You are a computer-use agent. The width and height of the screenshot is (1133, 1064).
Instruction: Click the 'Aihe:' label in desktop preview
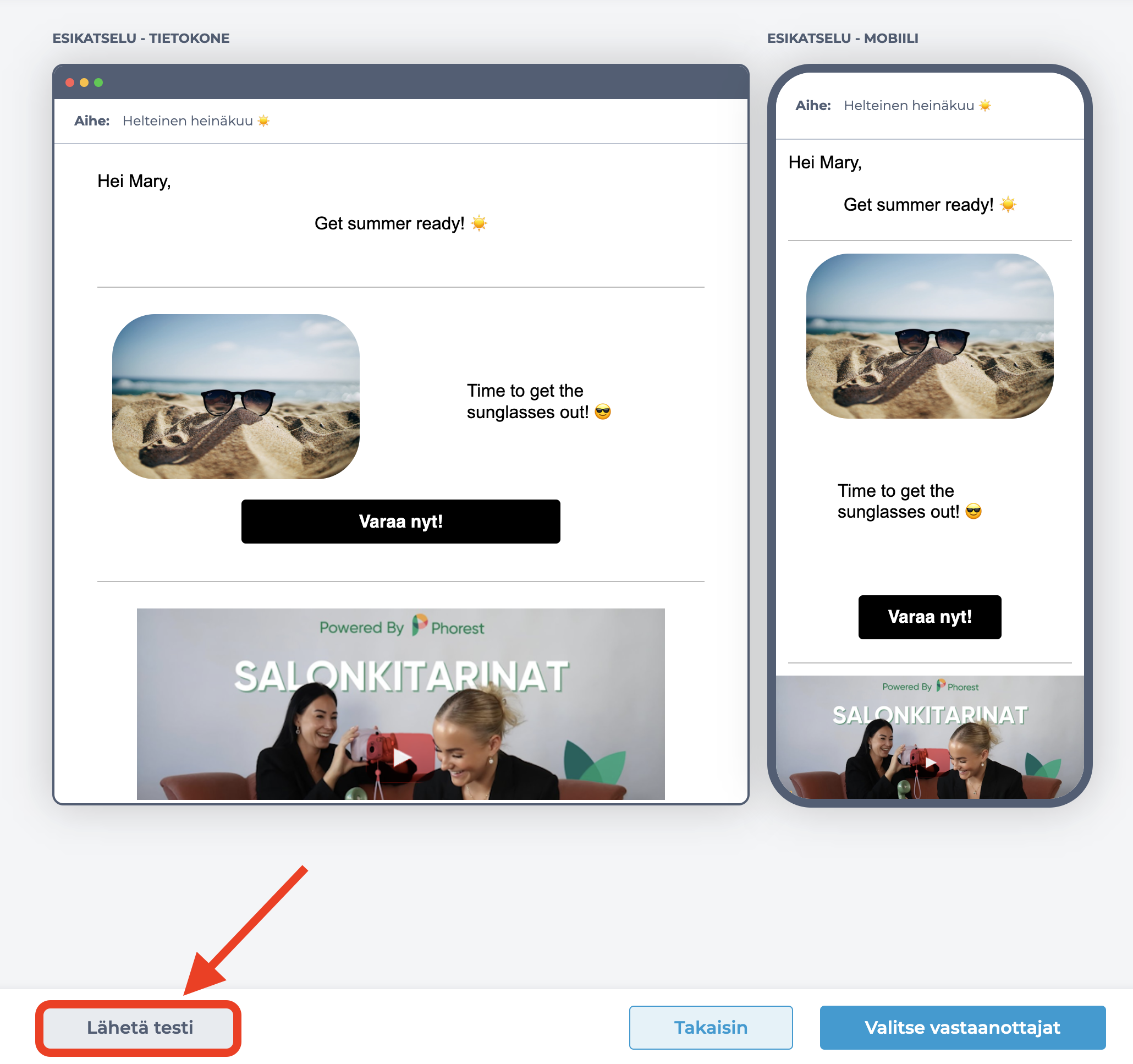click(x=92, y=121)
